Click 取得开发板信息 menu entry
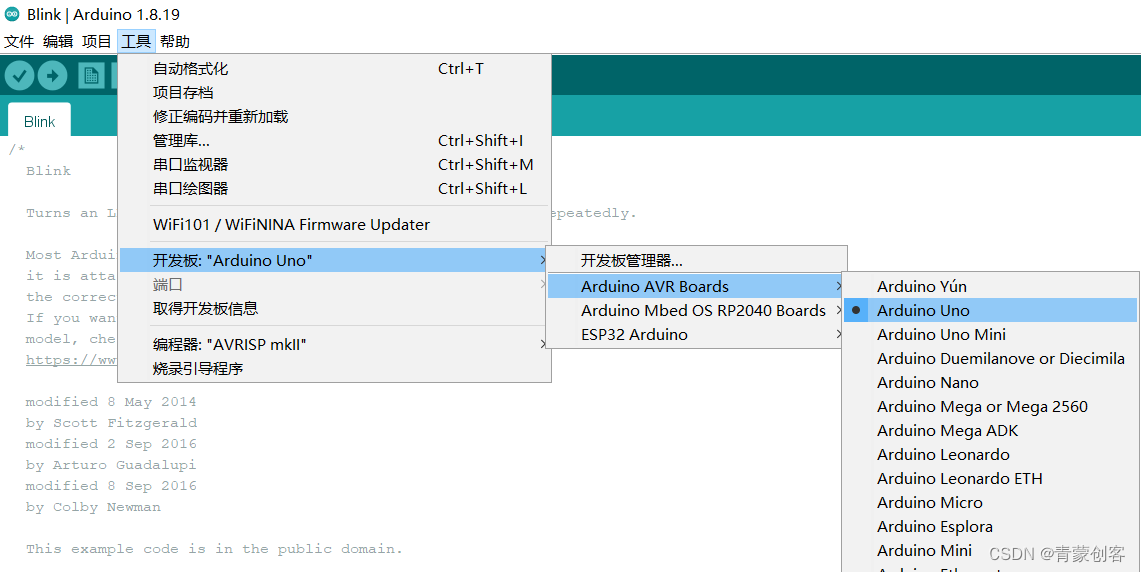The image size is (1141, 572). (334, 309)
